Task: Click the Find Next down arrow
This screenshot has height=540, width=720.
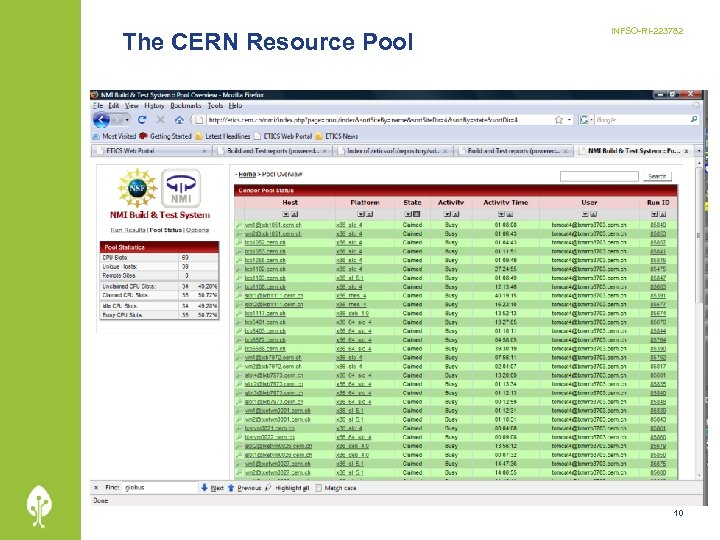Action: (x=204, y=488)
